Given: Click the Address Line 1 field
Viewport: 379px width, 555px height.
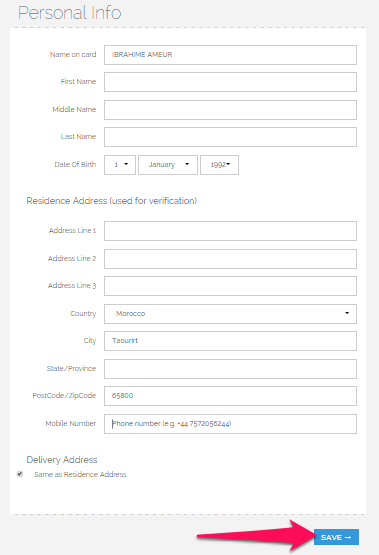Looking at the screenshot, I should tap(230, 231).
